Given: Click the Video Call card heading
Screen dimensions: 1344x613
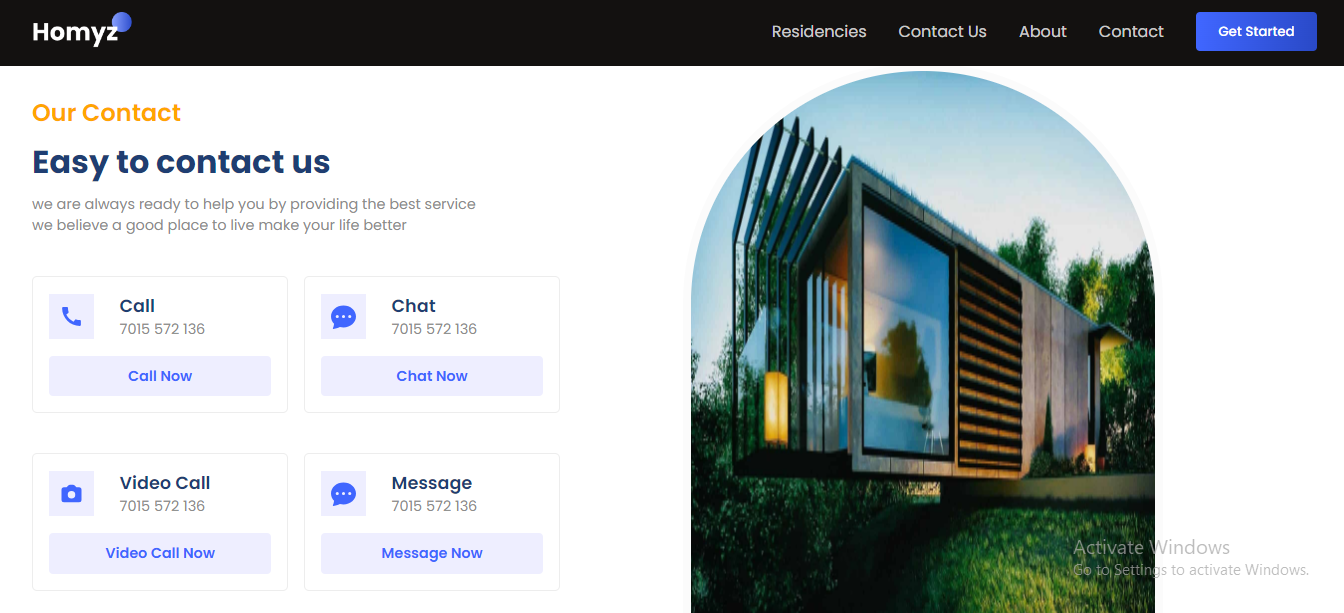Looking at the screenshot, I should (165, 483).
